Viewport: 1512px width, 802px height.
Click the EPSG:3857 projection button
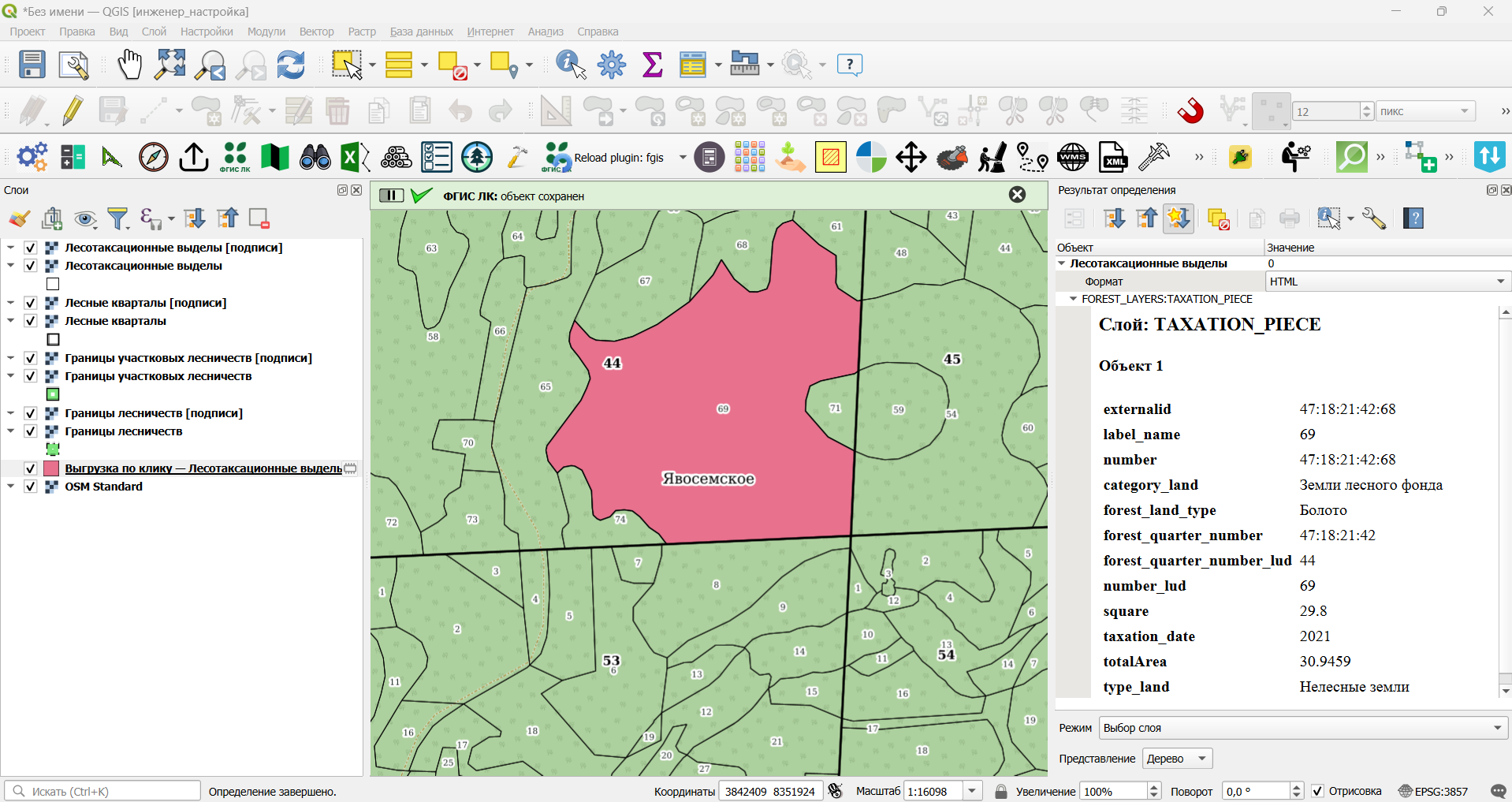click(x=1433, y=791)
